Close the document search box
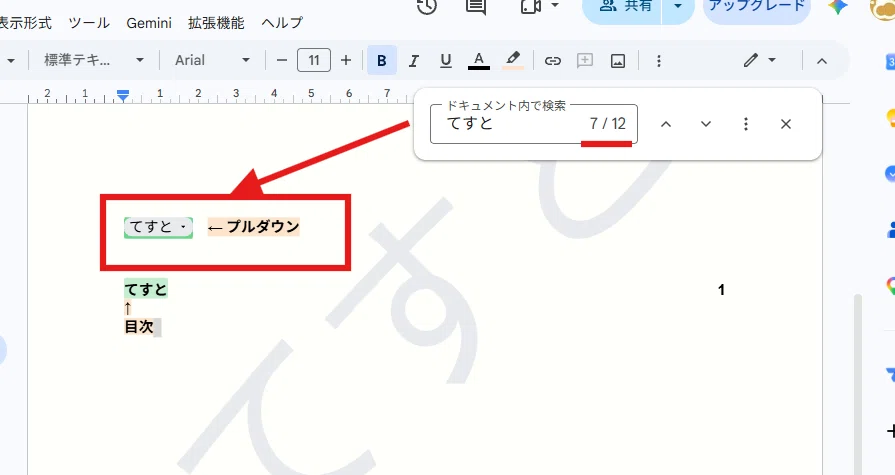Viewport: 895px width, 475px height. click(786, 124)
